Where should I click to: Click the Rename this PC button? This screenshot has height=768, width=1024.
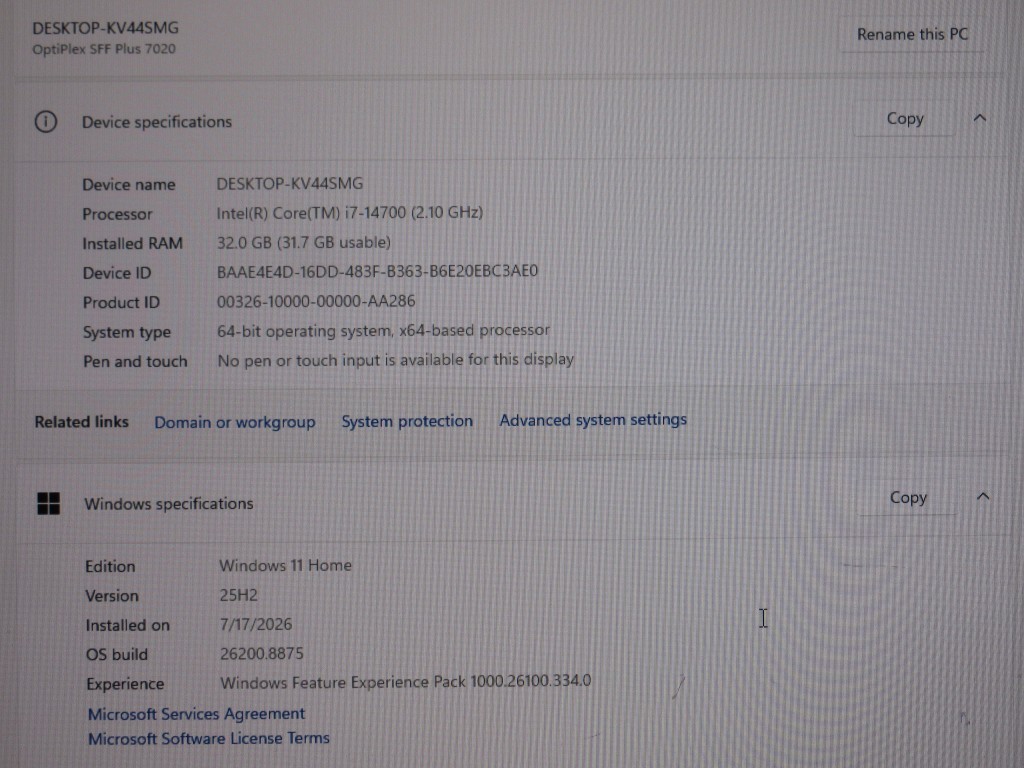(912, 34)
